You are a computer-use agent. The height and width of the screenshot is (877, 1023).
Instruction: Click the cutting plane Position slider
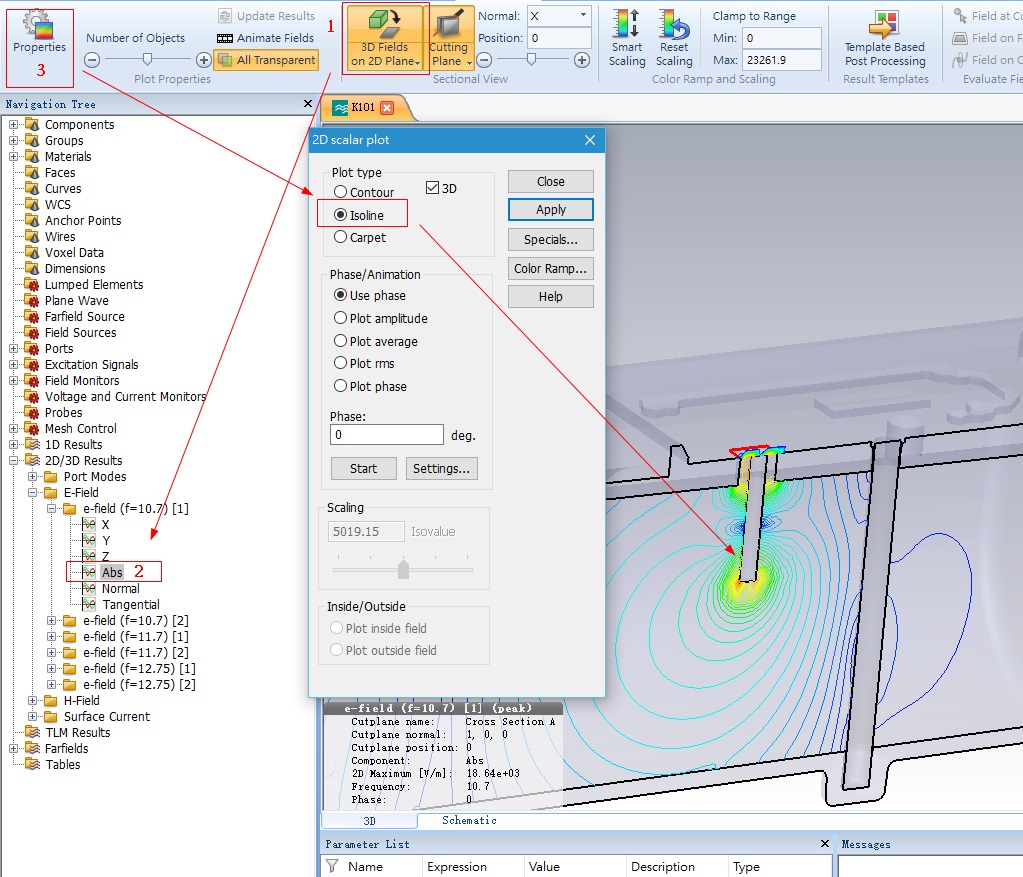click(x=532, y=60)
